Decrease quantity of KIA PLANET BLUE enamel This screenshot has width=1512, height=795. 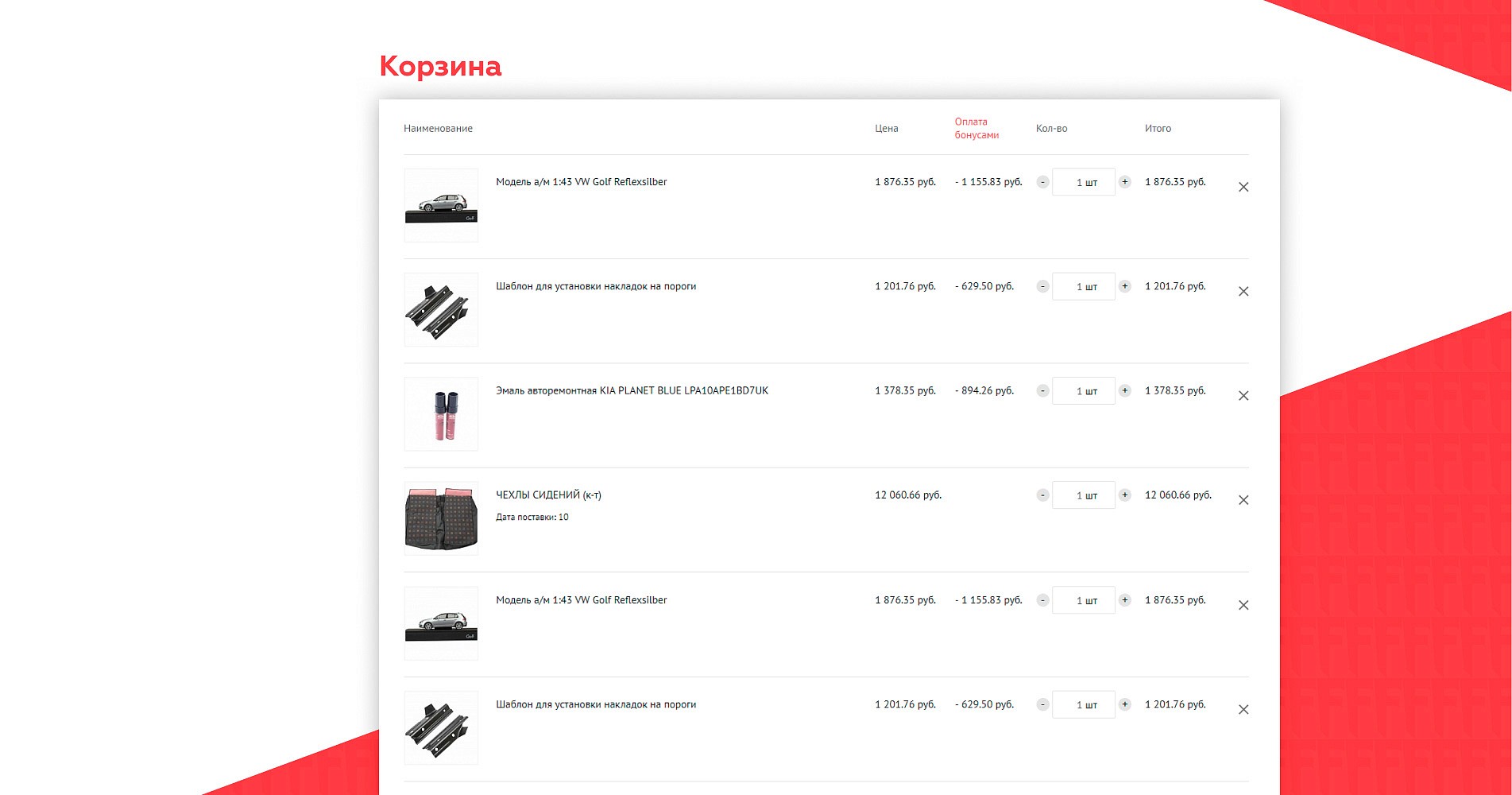(1042, 390)
